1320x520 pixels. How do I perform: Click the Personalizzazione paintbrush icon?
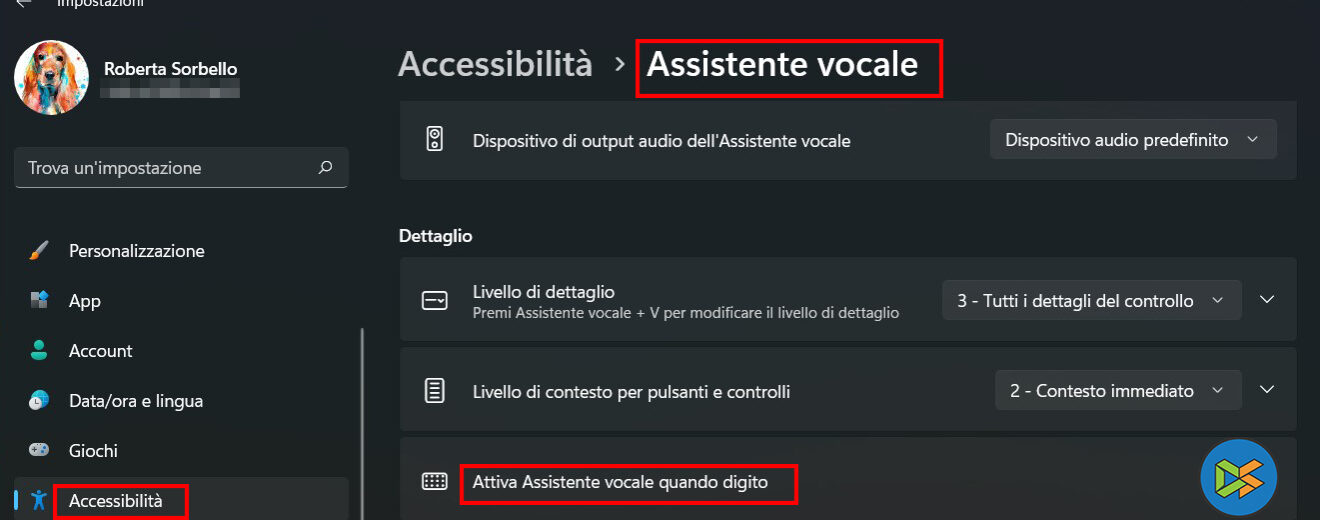39,251
